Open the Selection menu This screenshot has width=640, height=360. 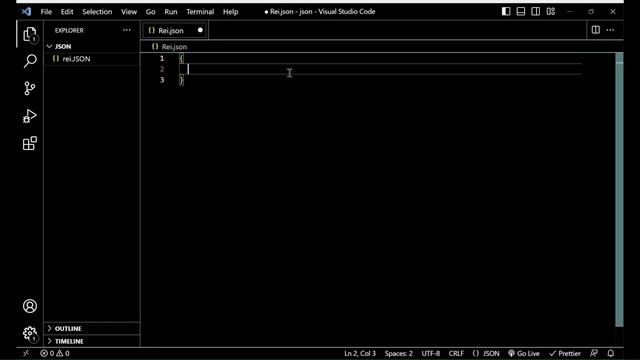97,11
